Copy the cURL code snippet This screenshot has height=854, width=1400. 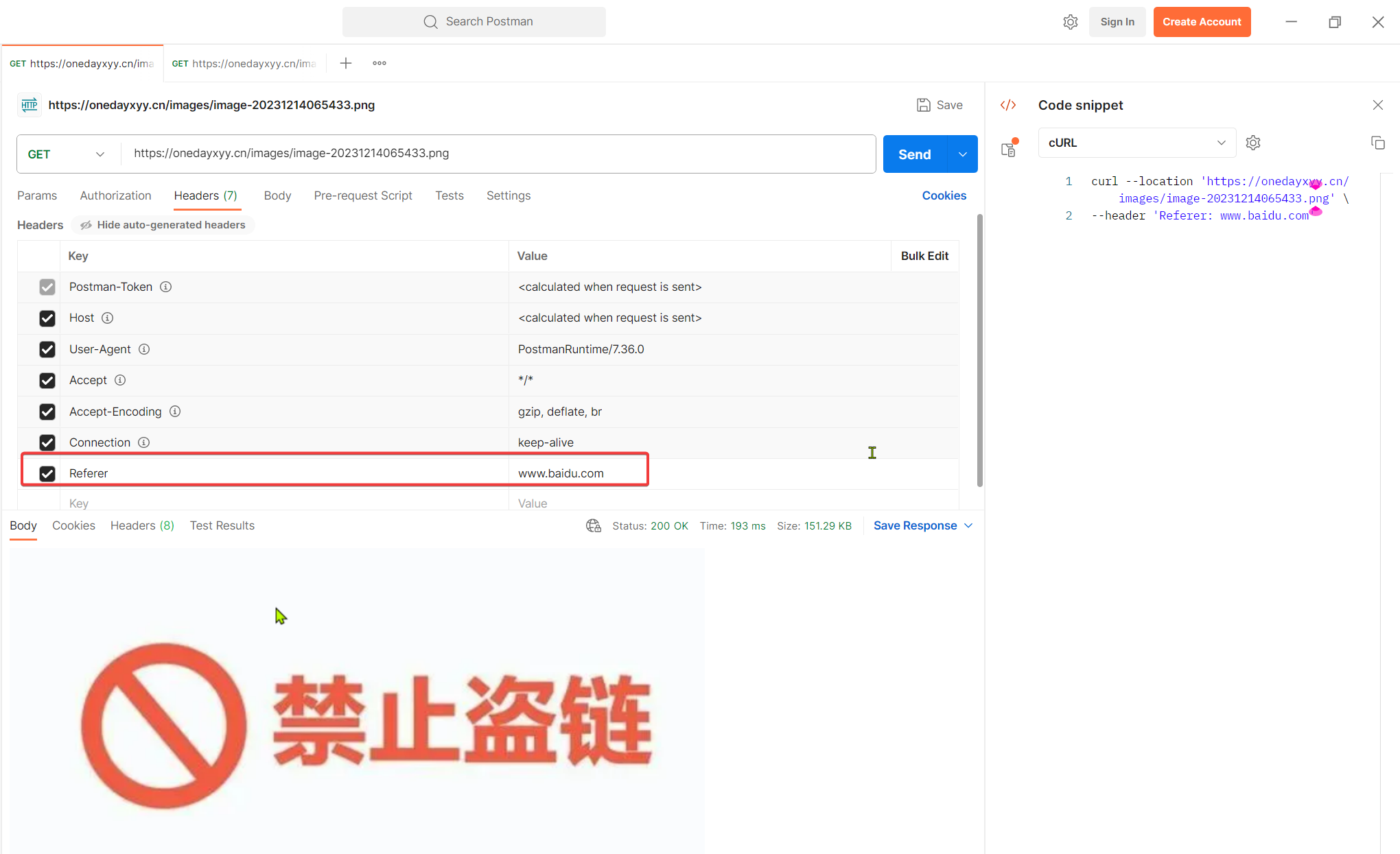point(1378,142)
